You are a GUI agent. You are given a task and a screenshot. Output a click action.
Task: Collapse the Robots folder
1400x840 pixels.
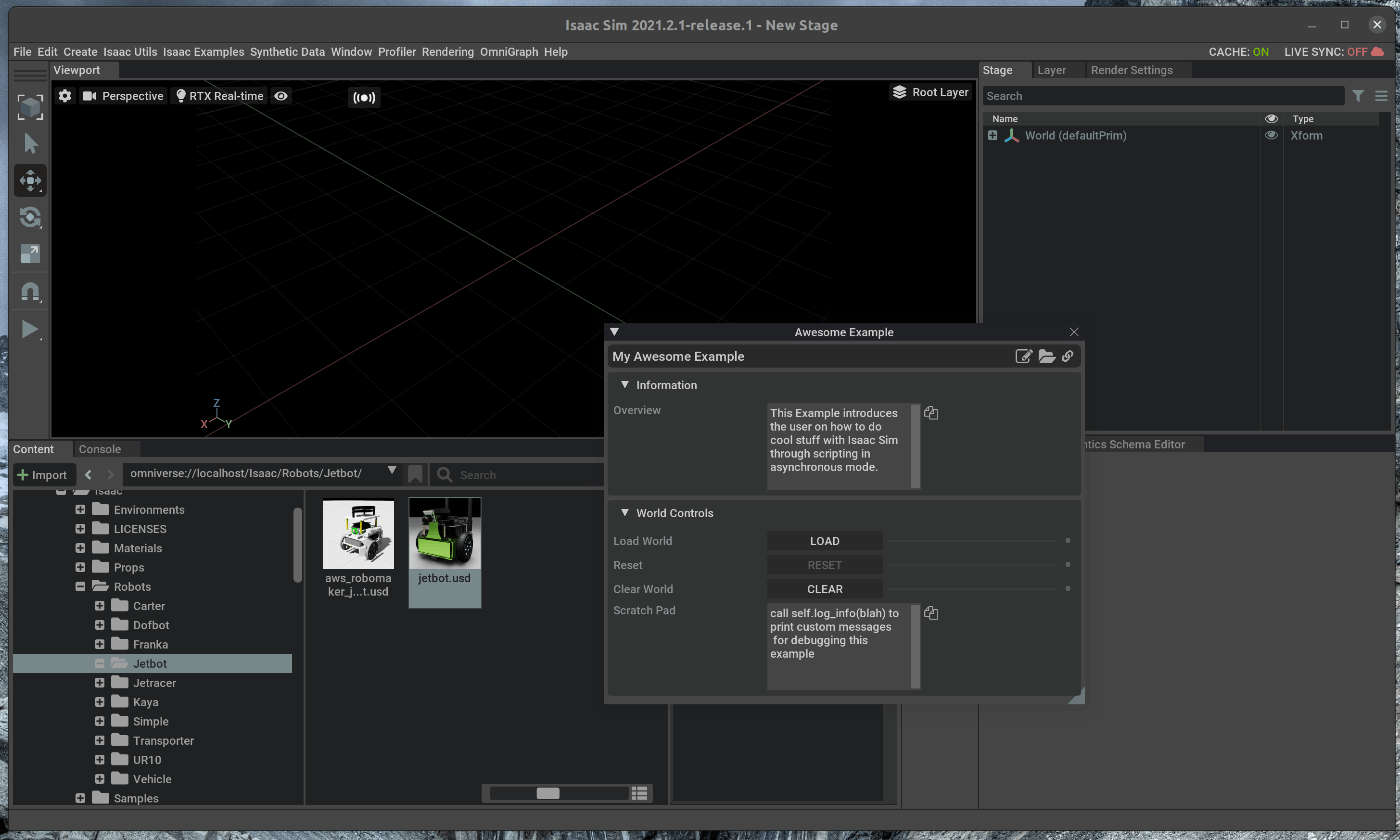(x=80, y=587)
